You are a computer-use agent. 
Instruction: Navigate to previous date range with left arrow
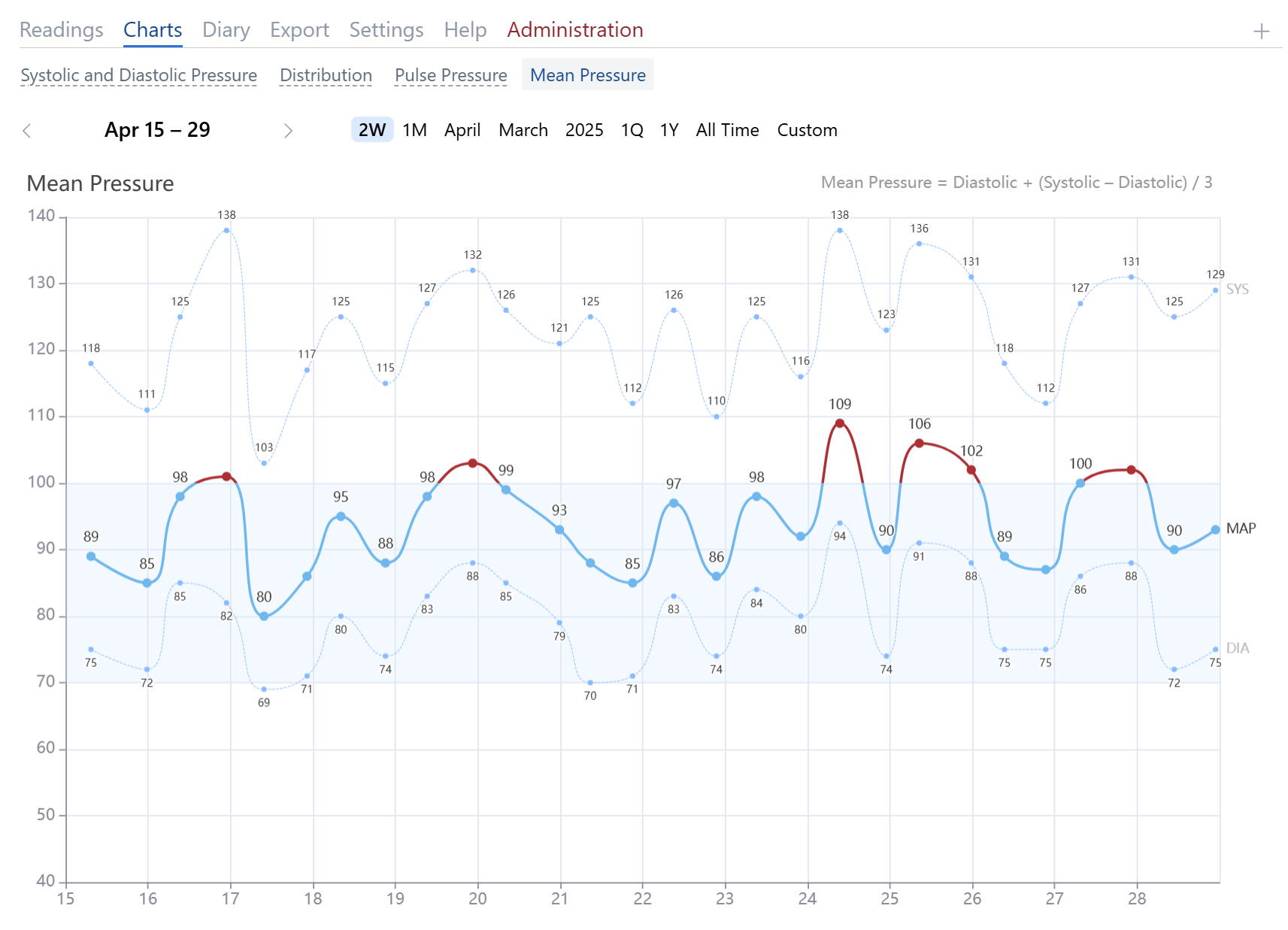27,130
